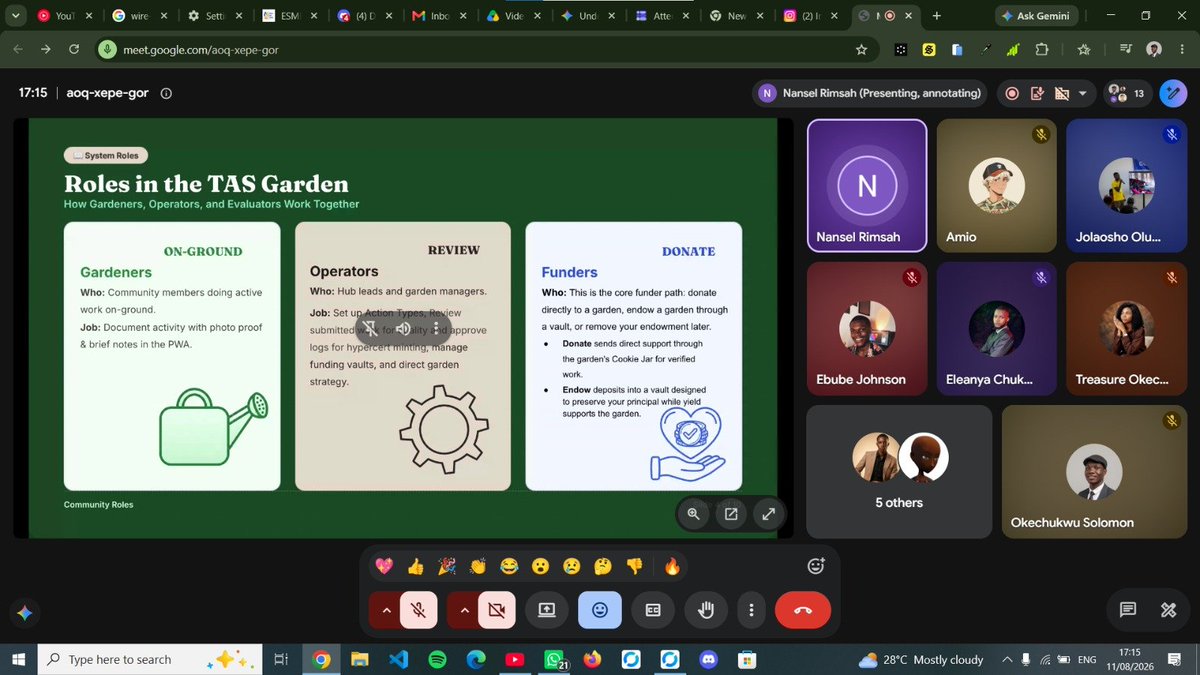Click the crossed-out indicator icon in the top bar
Viewport: 1200px width, 675px height.
point(1062,93)
